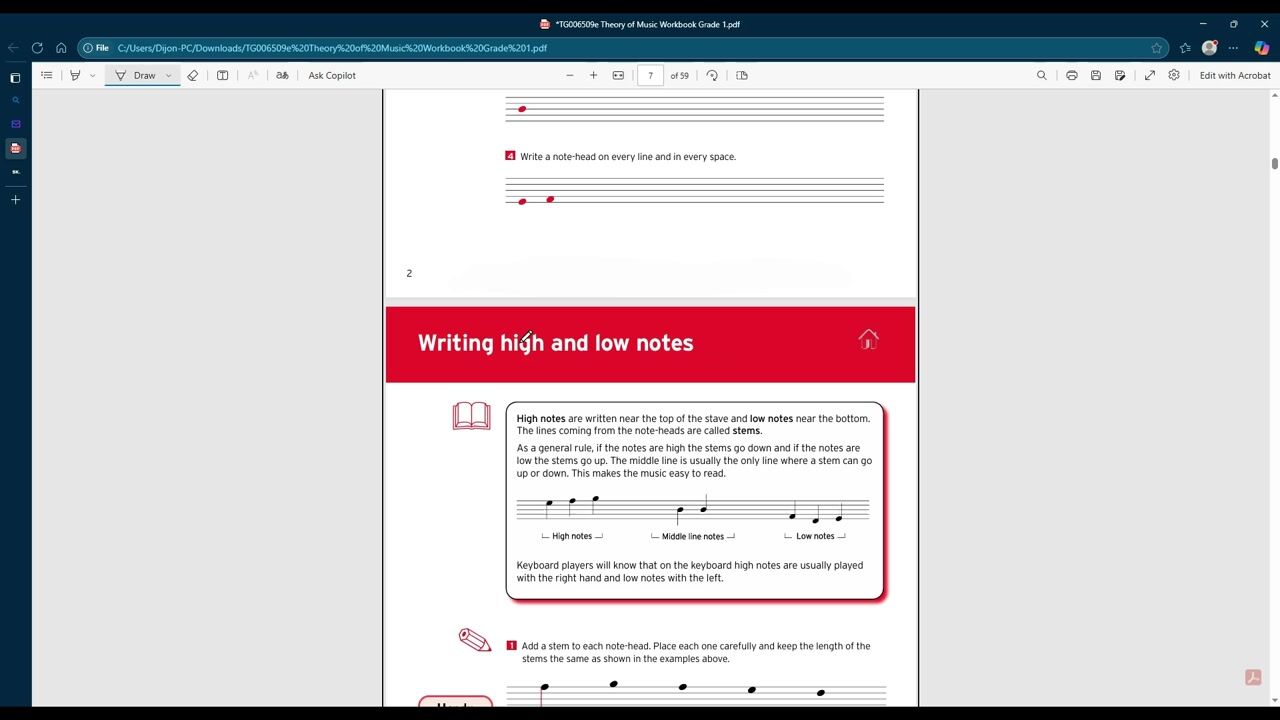Zoom out of the PDF
The width and height of the screenshot is (1280, 720).
570,75
